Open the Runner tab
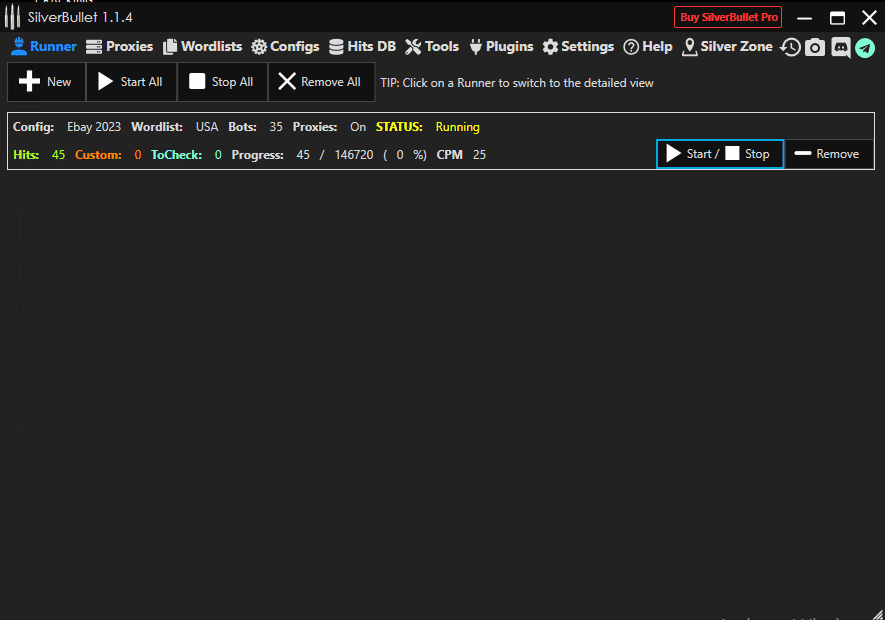Screen dimensions: 885x620 click(43, 46)
